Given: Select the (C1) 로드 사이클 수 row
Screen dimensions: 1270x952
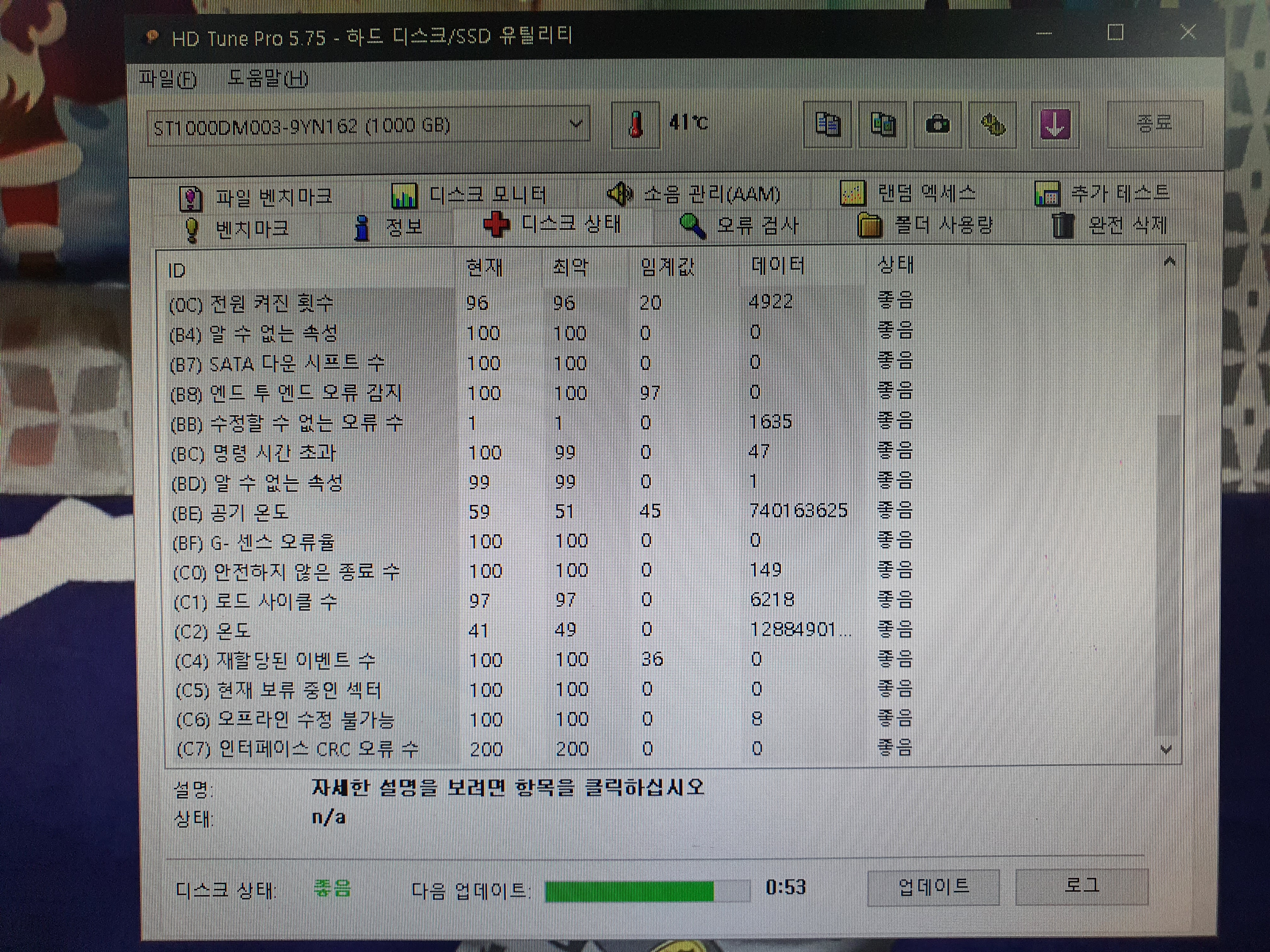Looking at the screenshot, I should click(x=660, y=601).
